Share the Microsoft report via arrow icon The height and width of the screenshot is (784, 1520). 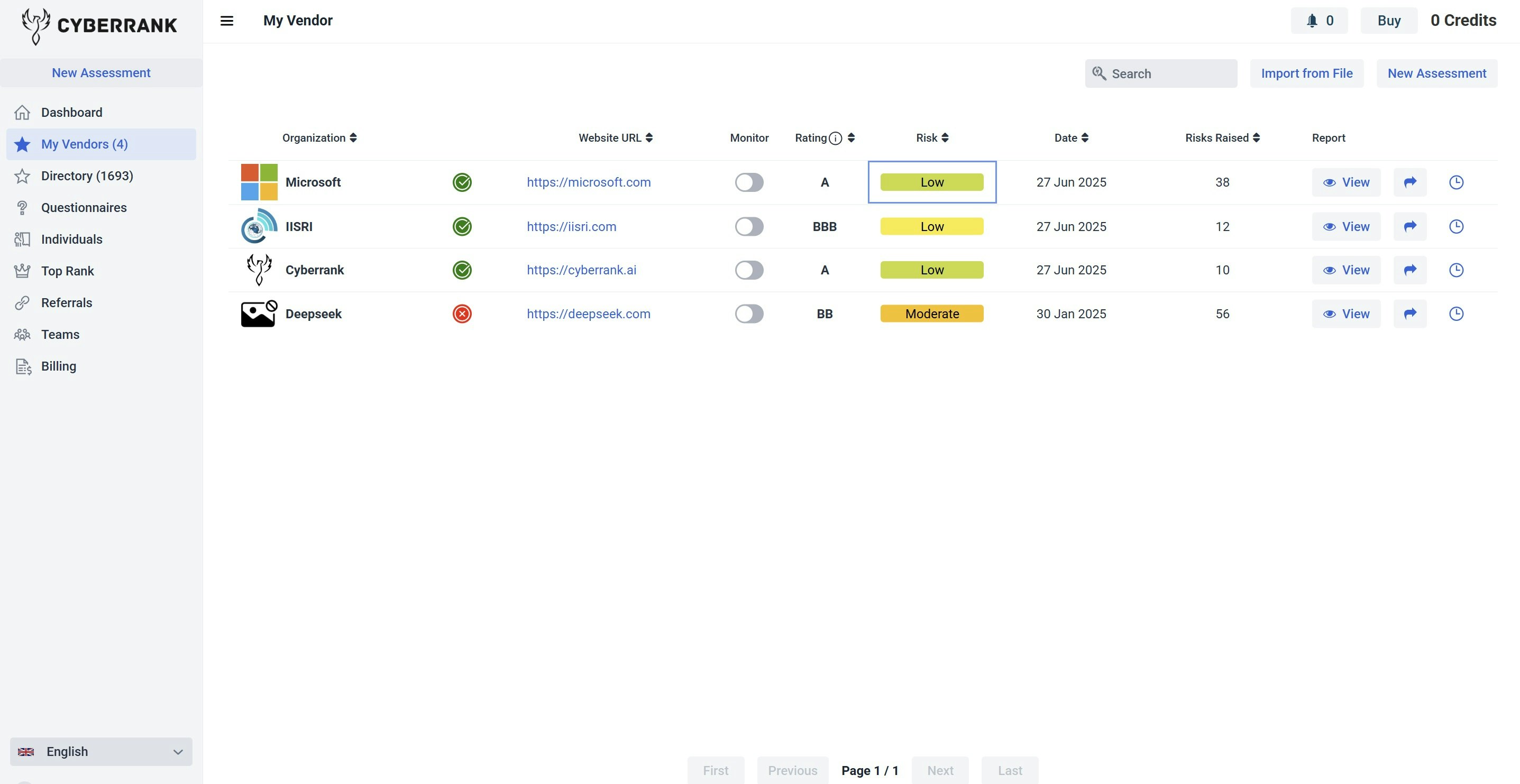[x=1409, y=182]
